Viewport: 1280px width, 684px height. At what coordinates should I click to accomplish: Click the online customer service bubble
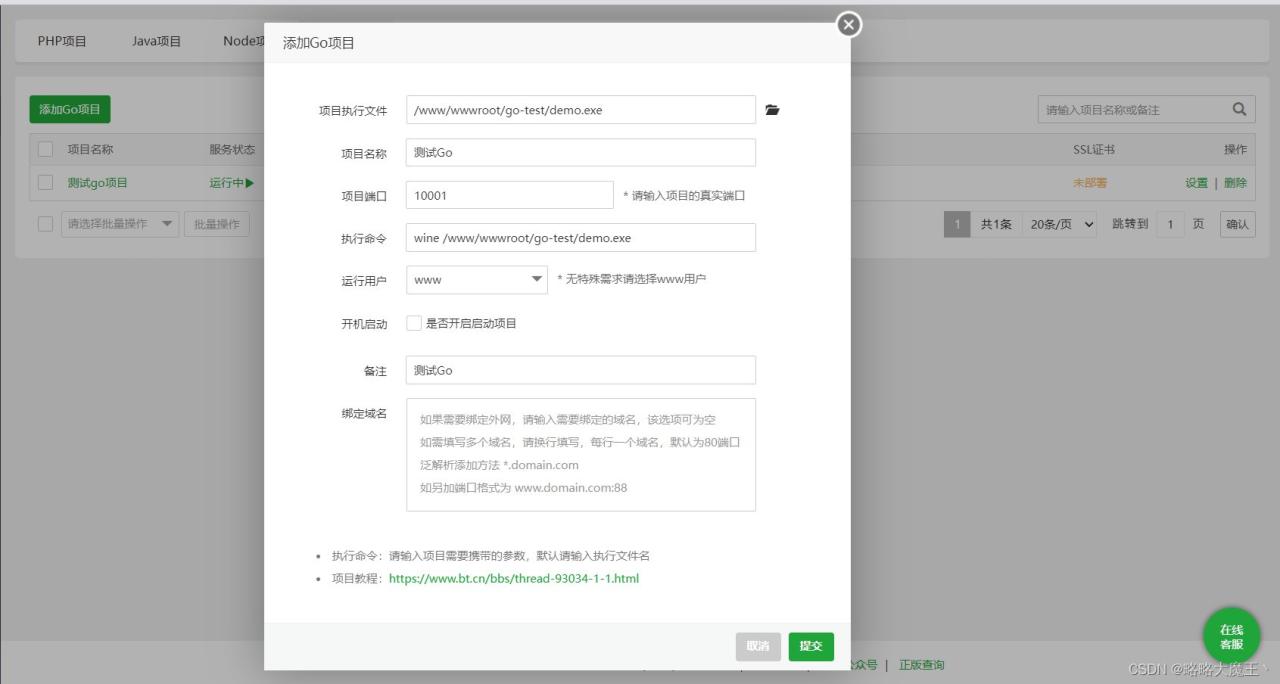point(1231,635)
